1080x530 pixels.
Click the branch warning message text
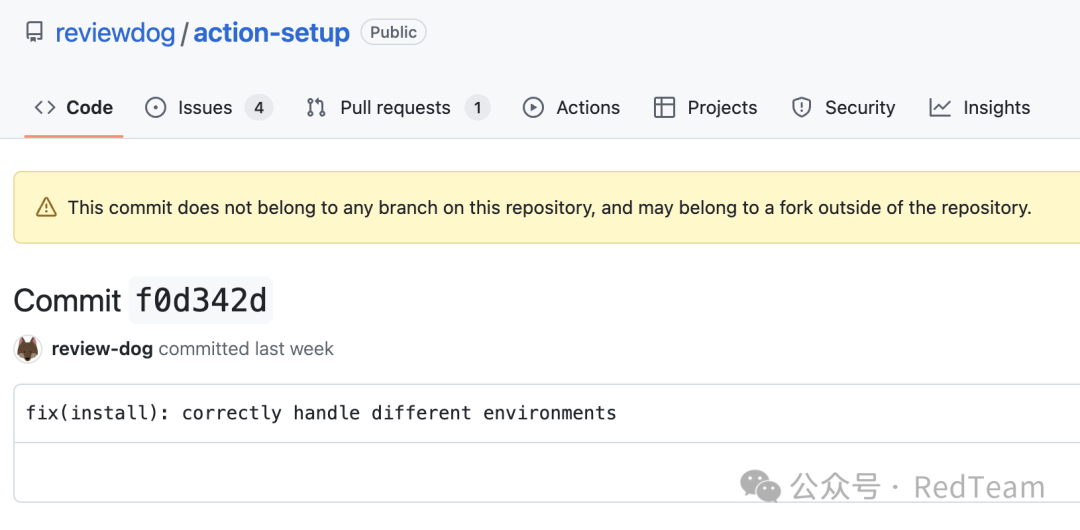(x=550, y=207)
